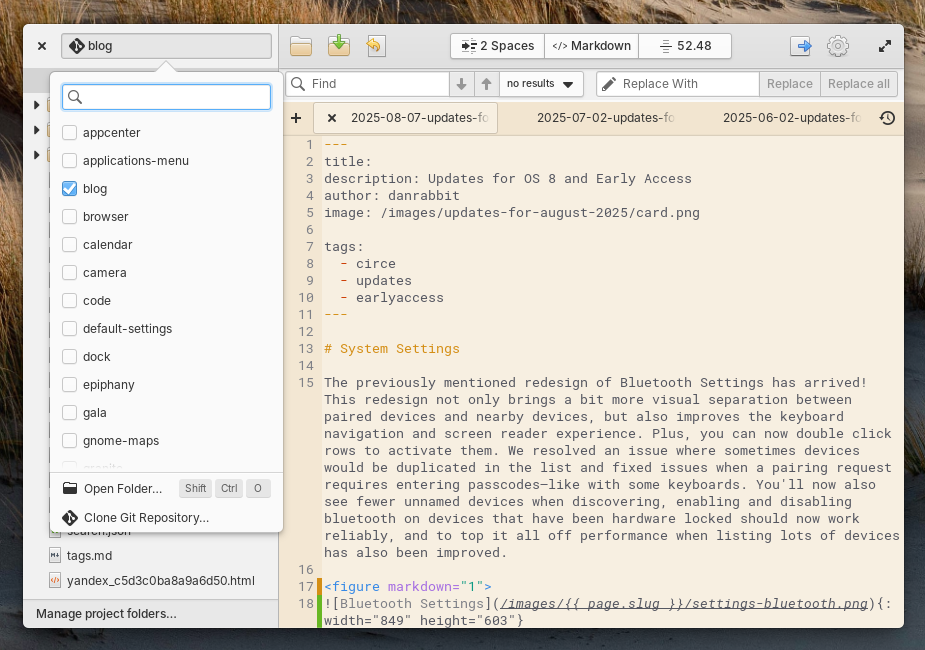Focus the project filter search field

pos(166,97)
